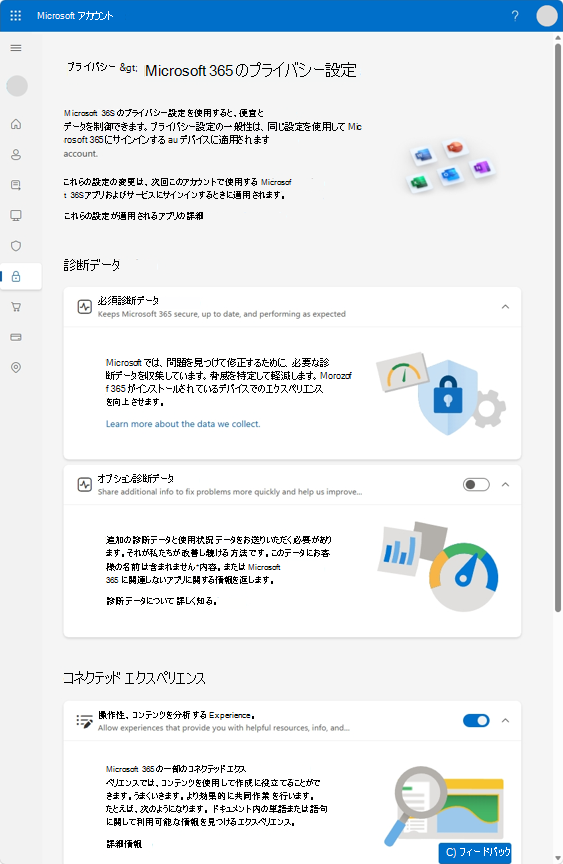This screenshot has height=864, width=563.
Task: Click the コネクテッド エクスペリエンス heading
Action: pyautogui.click(x=134, y=678)
